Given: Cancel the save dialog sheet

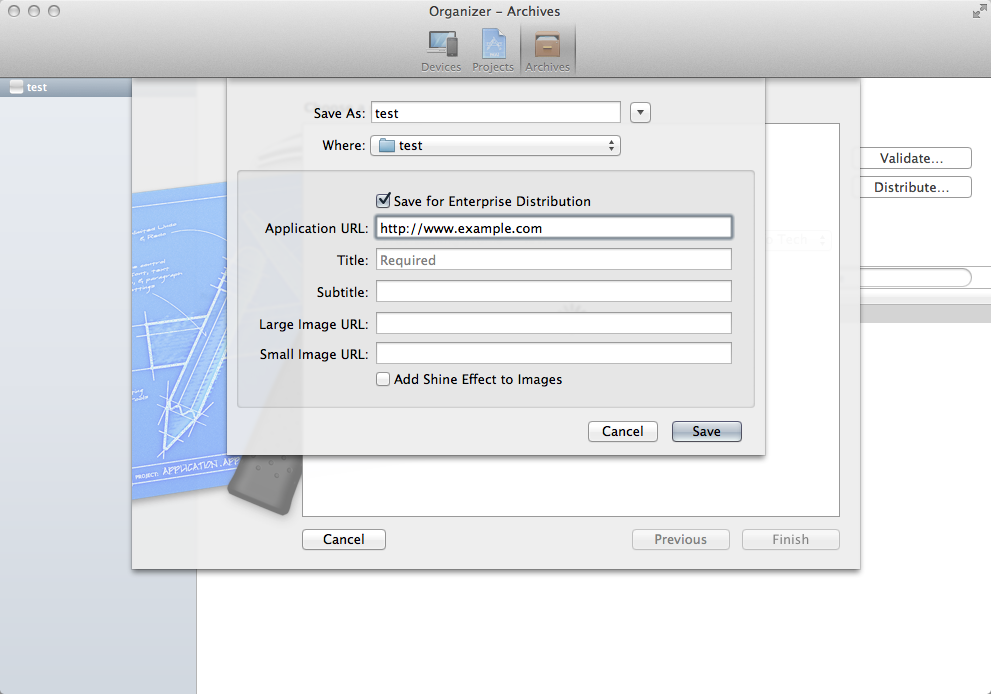Looking at the screenshot, I should click(622, 431).
